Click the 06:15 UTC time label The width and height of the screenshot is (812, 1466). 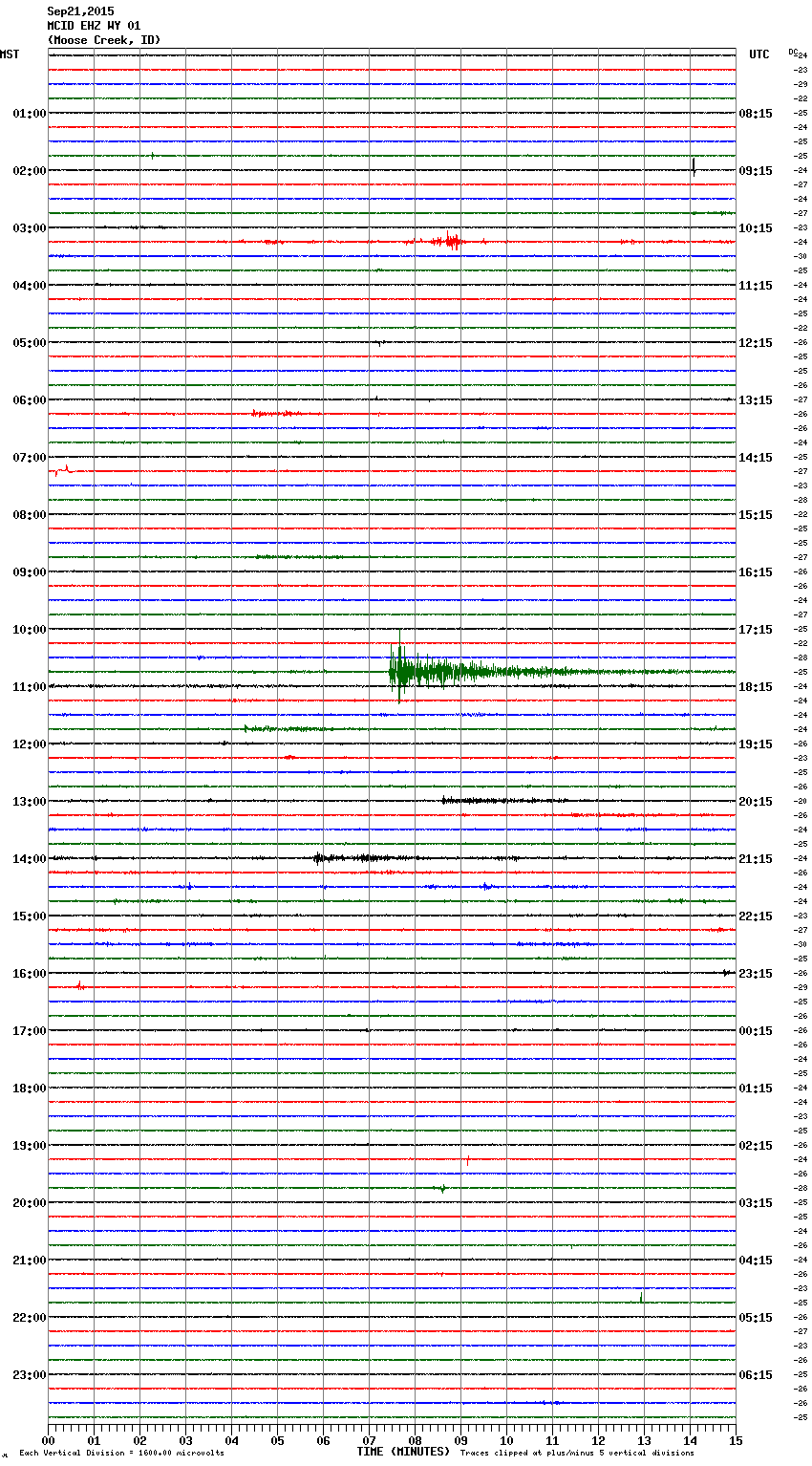click(x=756, y=1375)
